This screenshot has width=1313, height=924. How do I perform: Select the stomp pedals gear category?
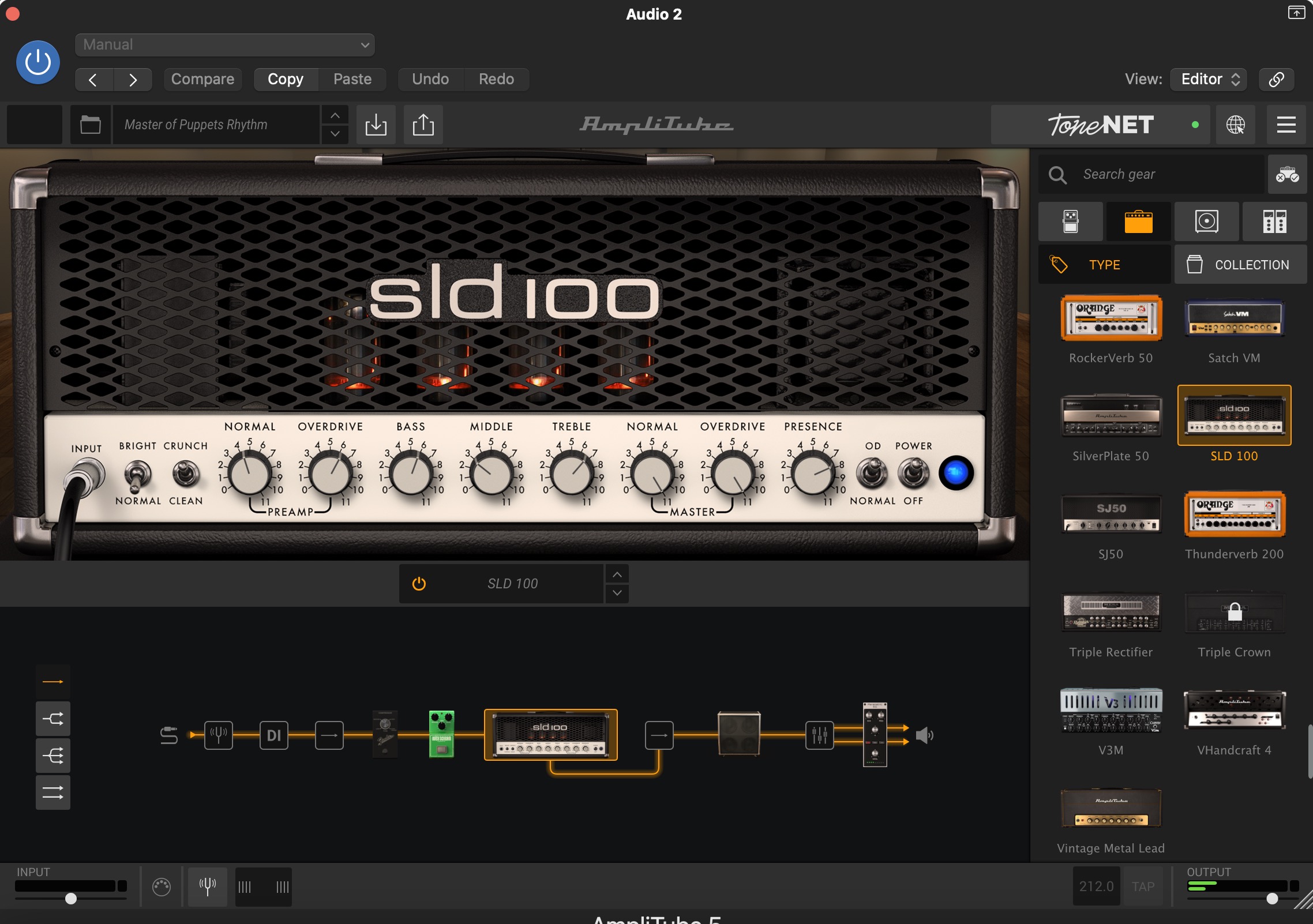tap(1071, 221)
